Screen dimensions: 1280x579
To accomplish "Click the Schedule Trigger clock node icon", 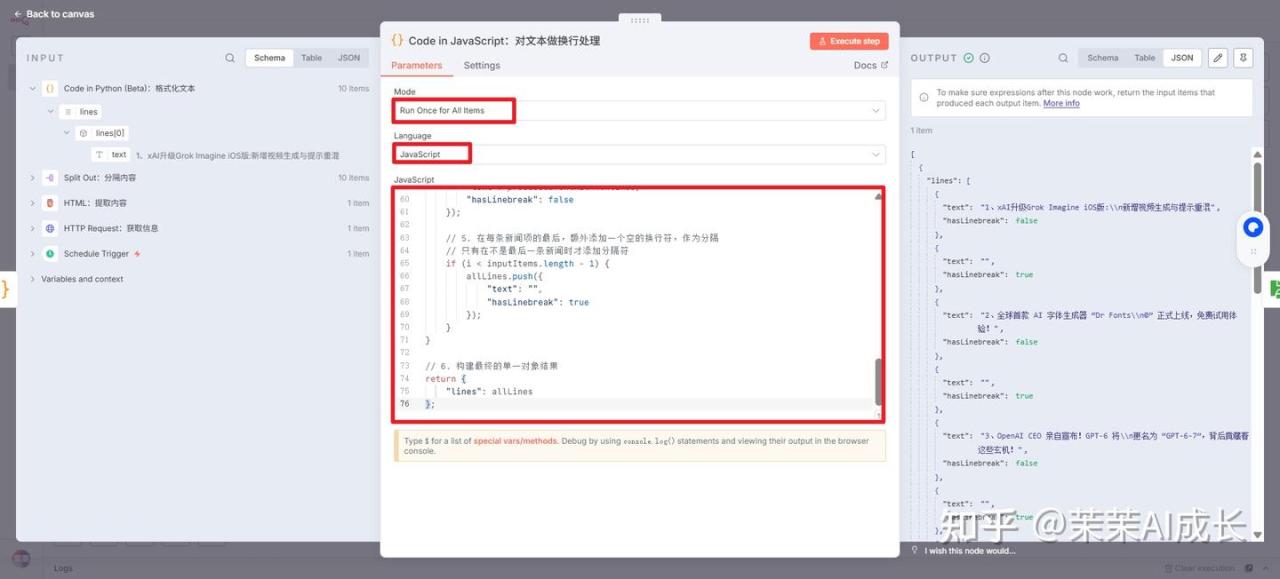I will click(x=50, y=254).
